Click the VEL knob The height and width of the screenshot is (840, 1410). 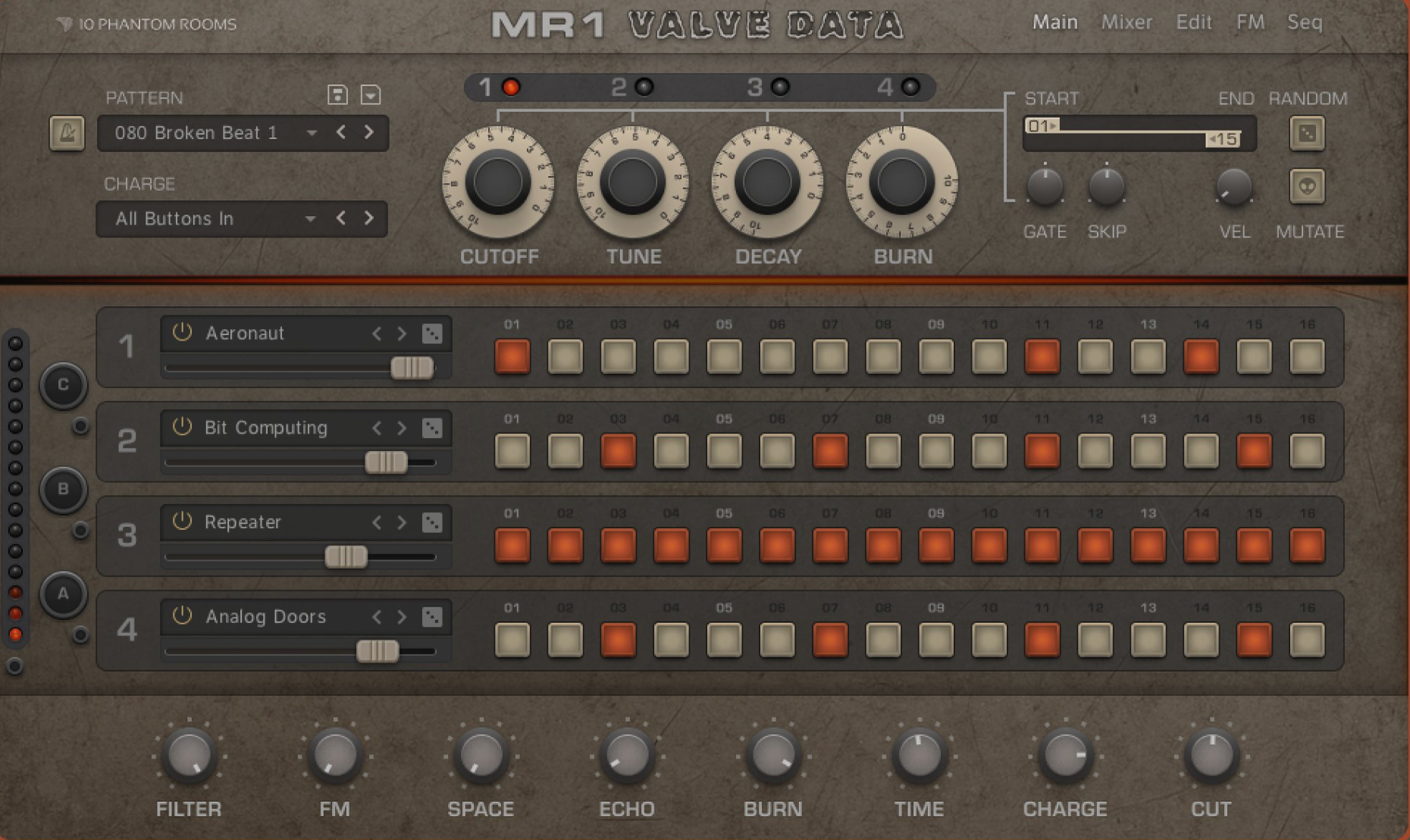coord(1233,187)
